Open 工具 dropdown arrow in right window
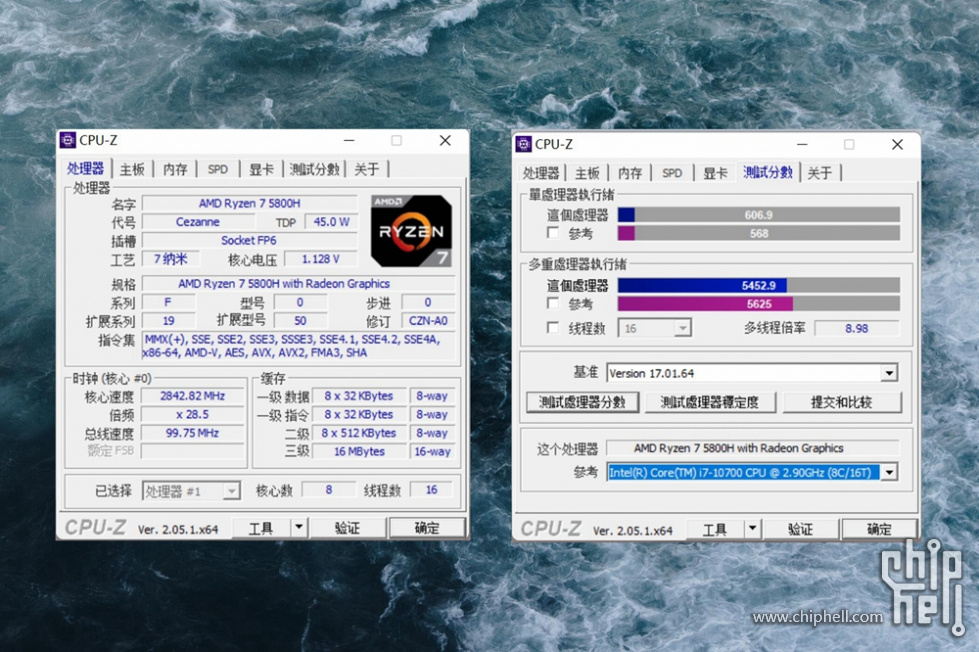 [x=752, y=529]
